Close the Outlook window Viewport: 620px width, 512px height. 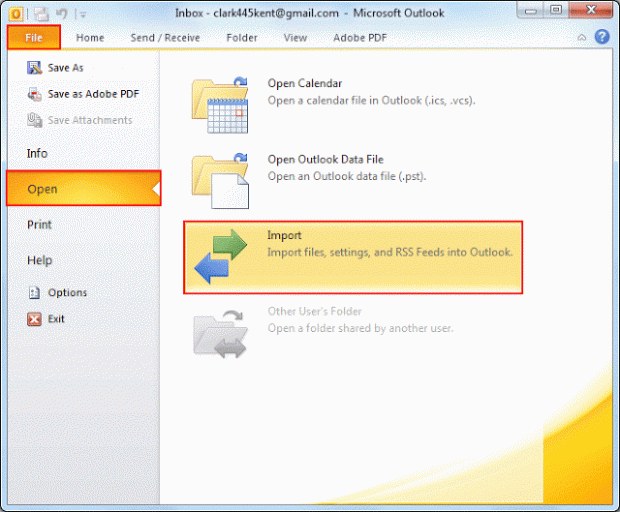[x=591, y=10]
